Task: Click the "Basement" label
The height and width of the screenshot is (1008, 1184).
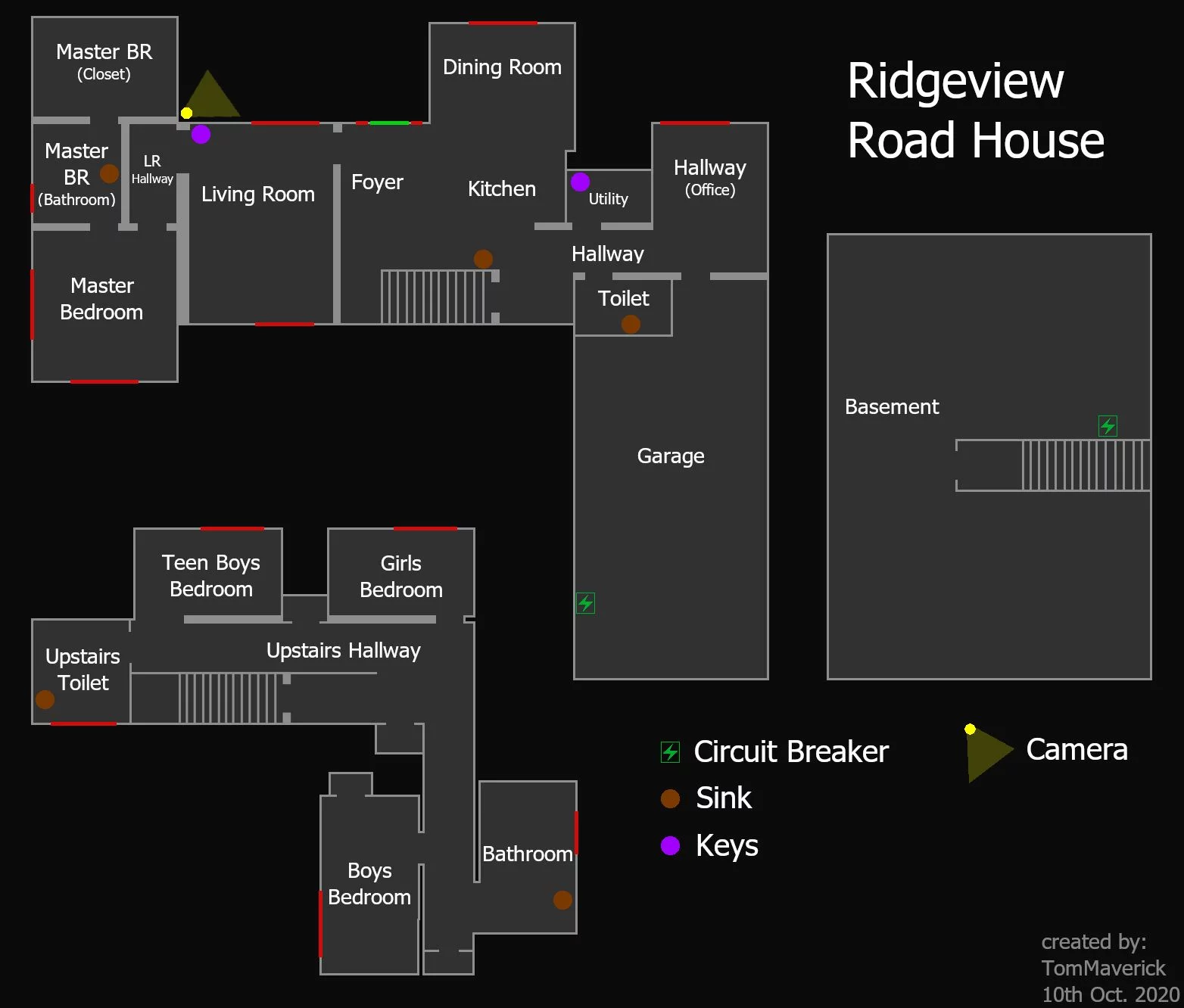Action: (892, 407)
